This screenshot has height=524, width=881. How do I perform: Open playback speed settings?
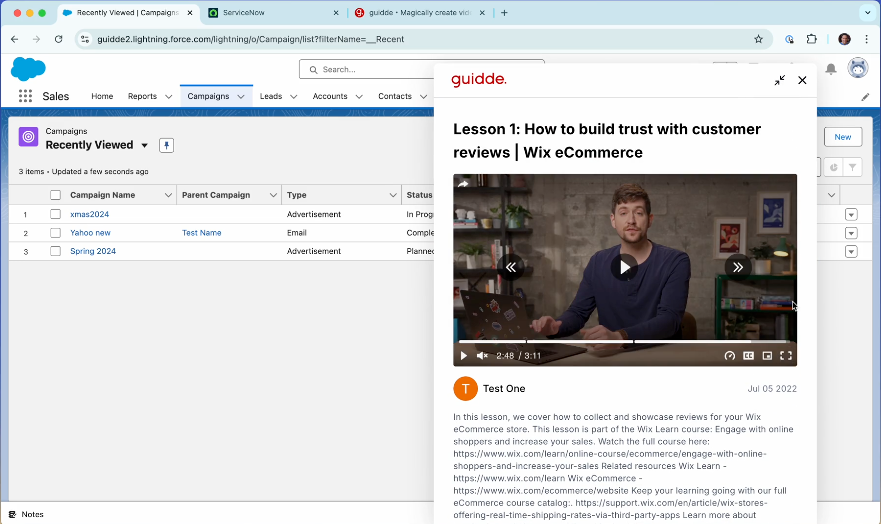(x=729, y=356)
